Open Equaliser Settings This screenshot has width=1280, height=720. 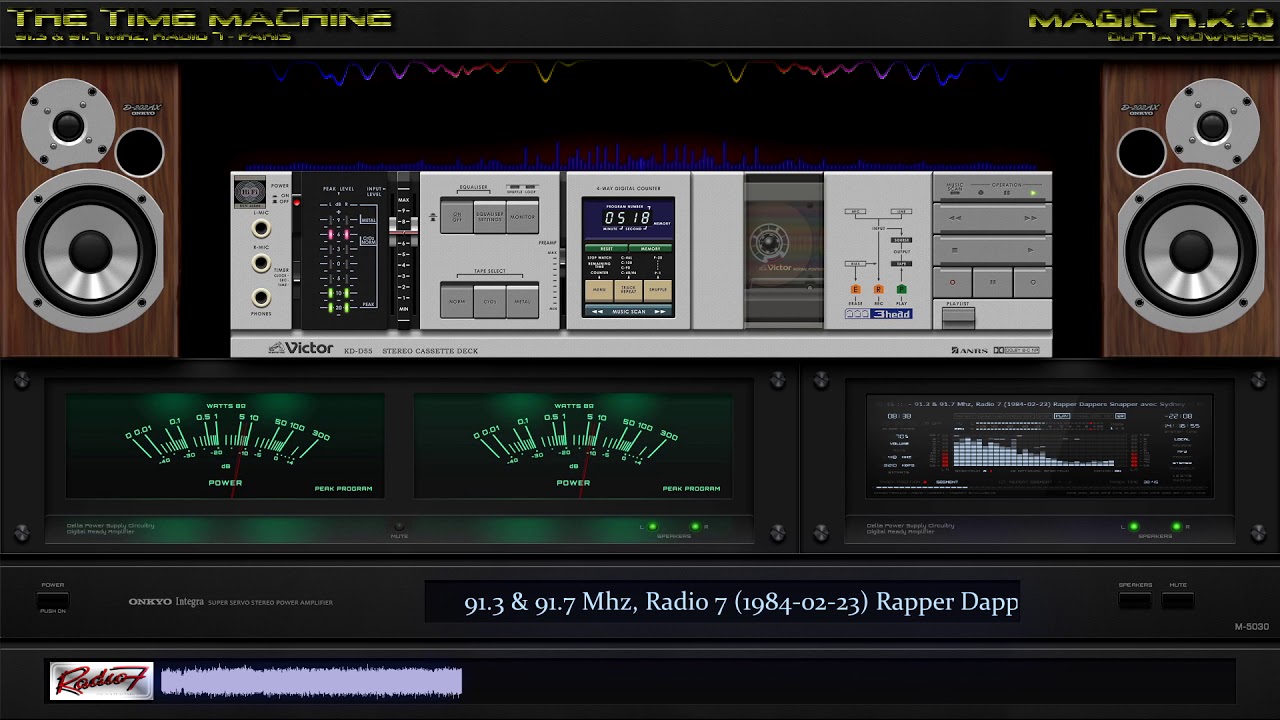489,217
